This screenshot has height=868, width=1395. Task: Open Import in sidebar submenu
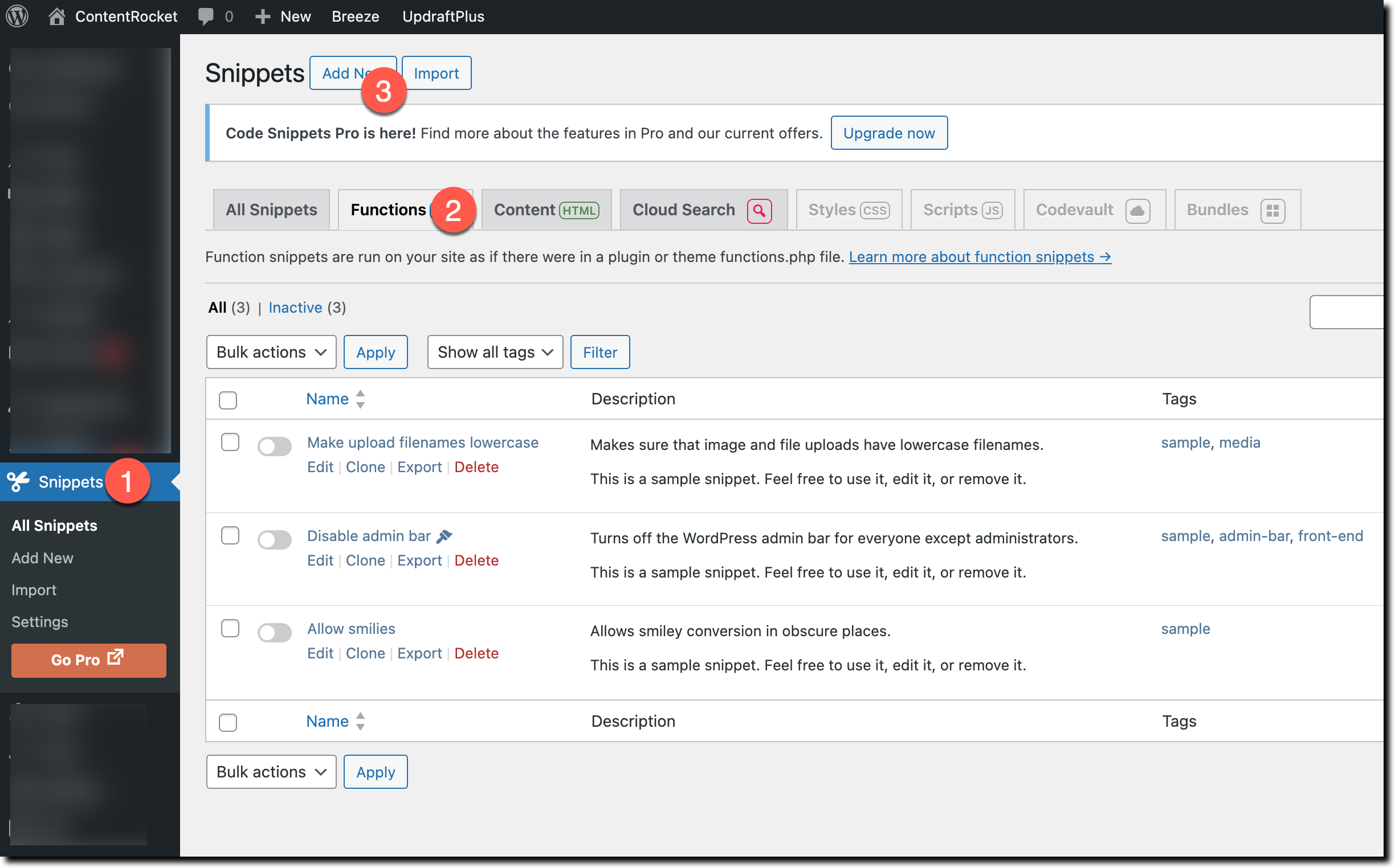(x=34, y=589)
